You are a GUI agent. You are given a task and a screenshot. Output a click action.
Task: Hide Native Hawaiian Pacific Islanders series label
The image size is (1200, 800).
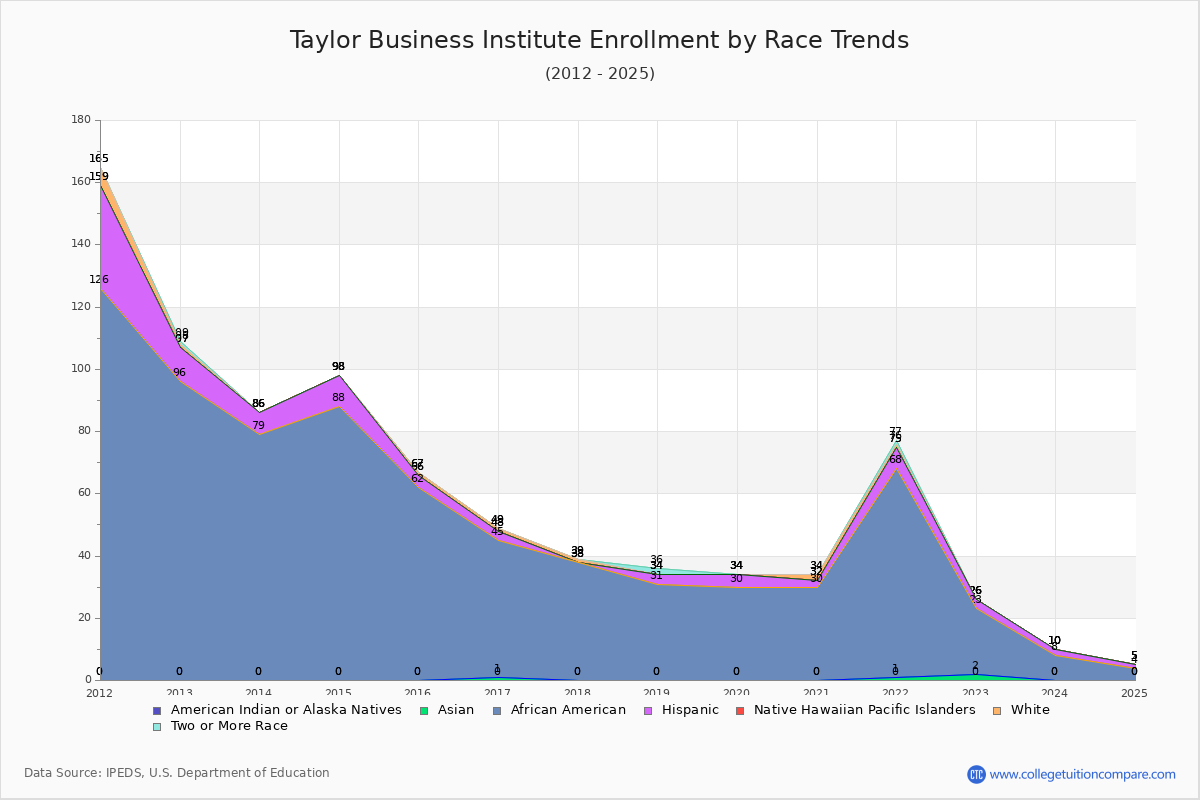click(865, 710)
